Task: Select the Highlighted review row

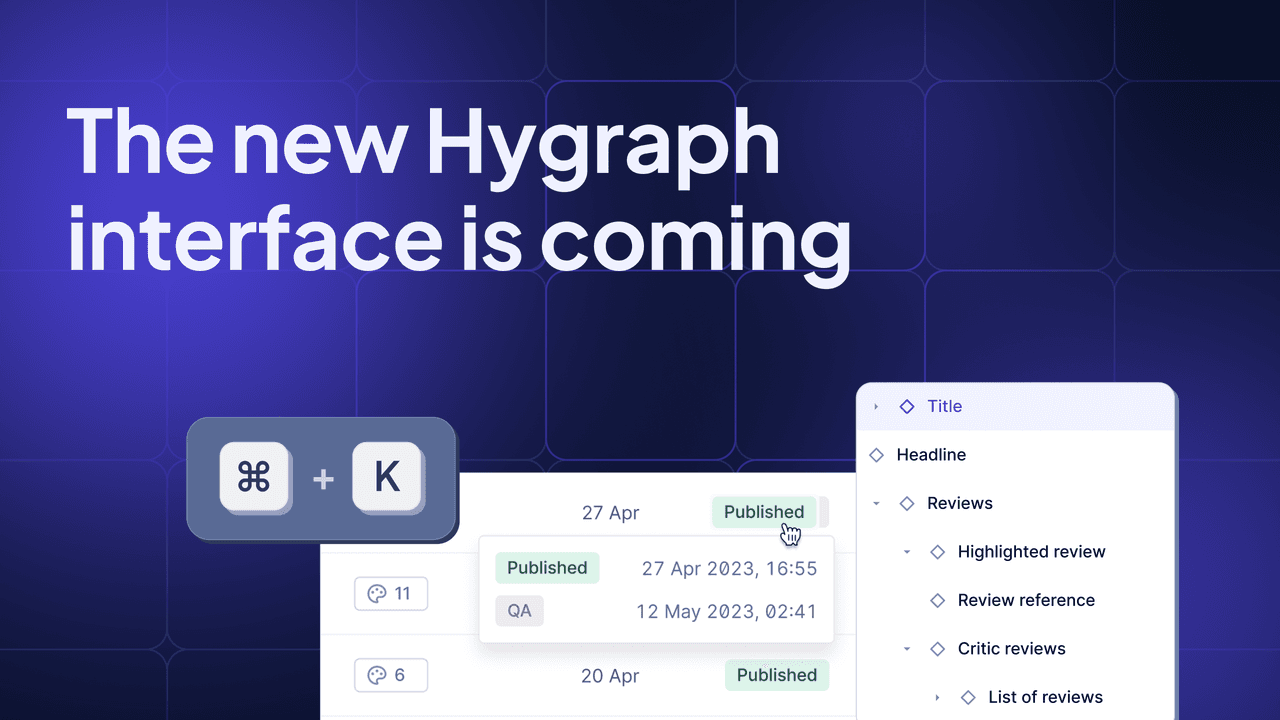Action: tap(1015, 552)
